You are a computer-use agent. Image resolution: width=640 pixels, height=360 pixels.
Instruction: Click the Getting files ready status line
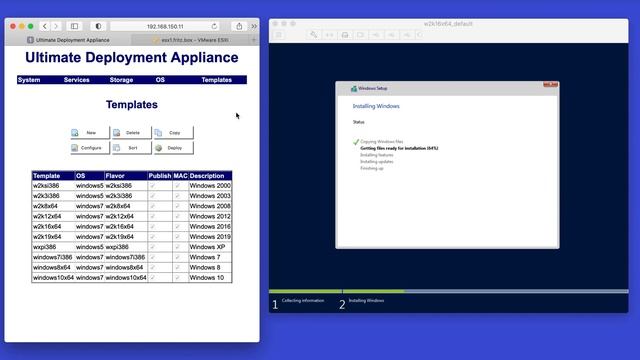(399, 148)
